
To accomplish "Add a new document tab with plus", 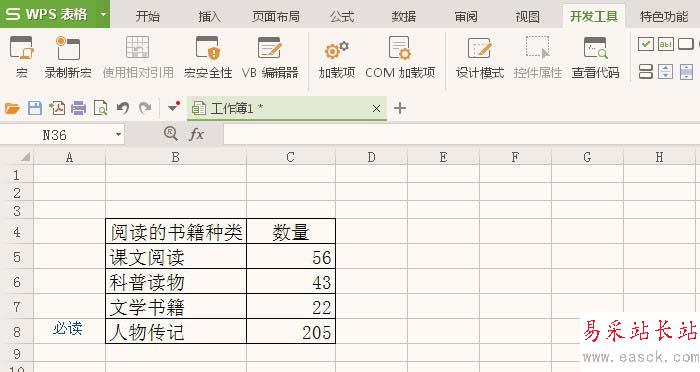I will [x=400, y=108].
